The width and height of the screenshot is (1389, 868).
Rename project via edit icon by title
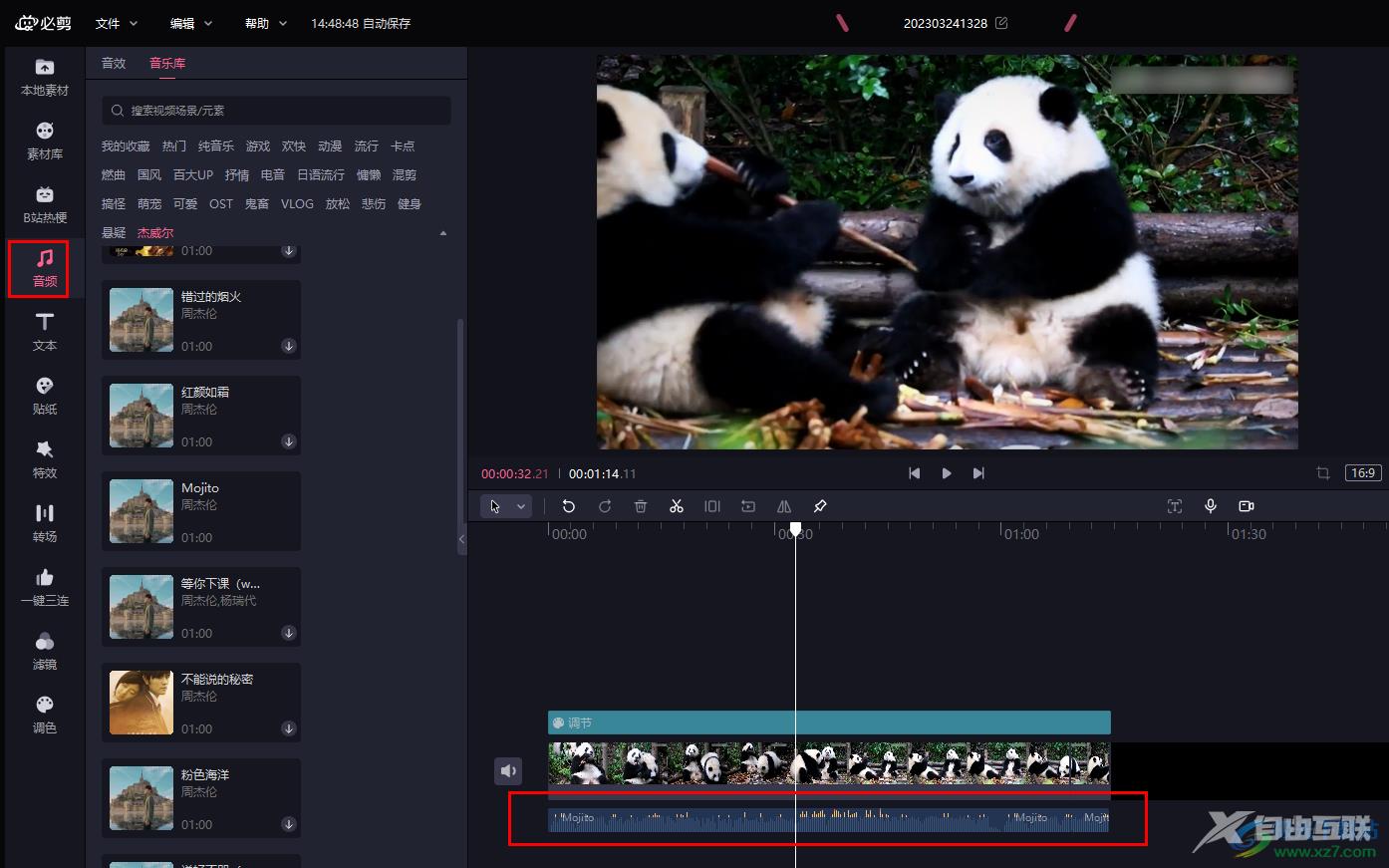point(1001,23)
